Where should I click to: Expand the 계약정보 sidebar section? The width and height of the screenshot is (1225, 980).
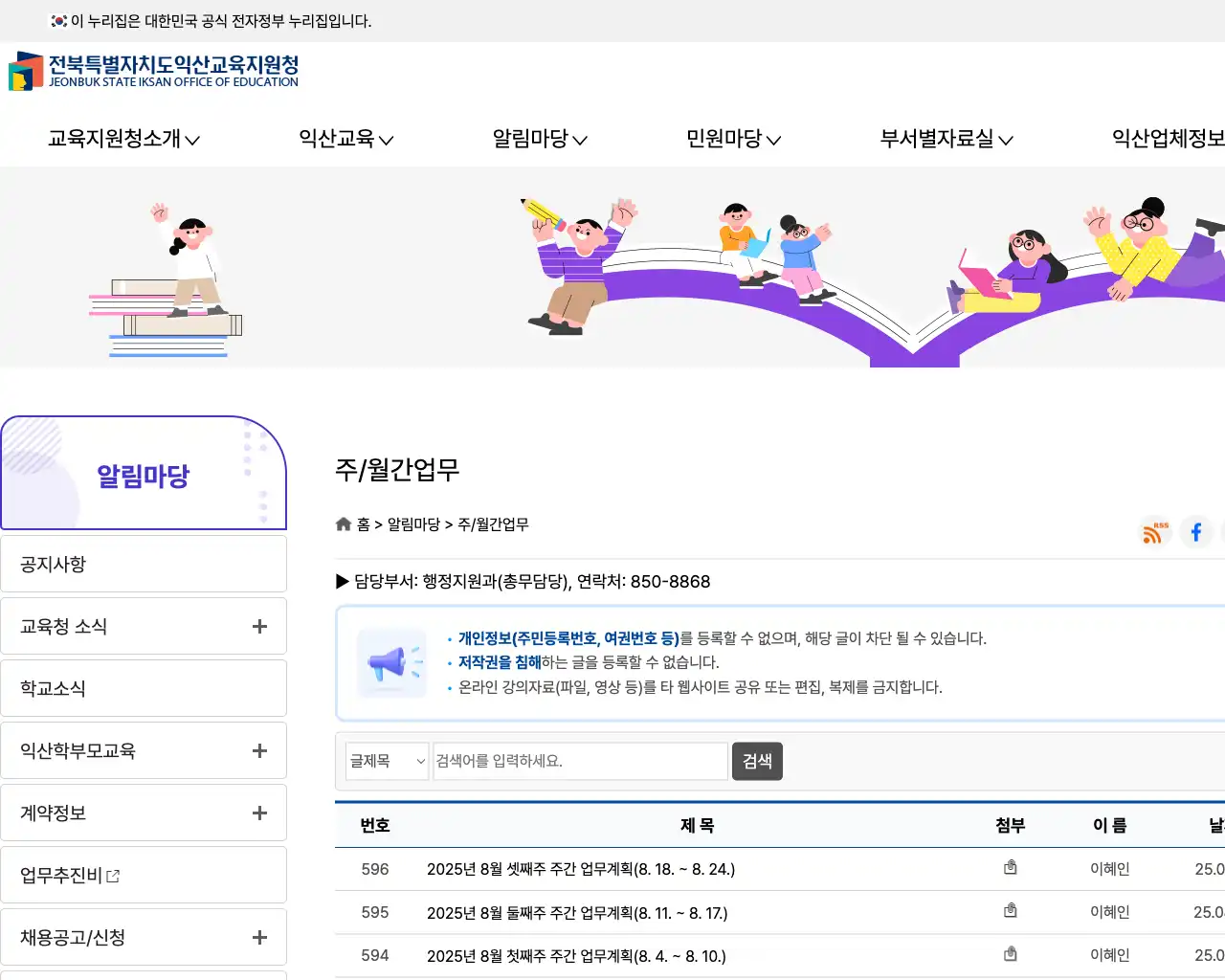point(259,812)
